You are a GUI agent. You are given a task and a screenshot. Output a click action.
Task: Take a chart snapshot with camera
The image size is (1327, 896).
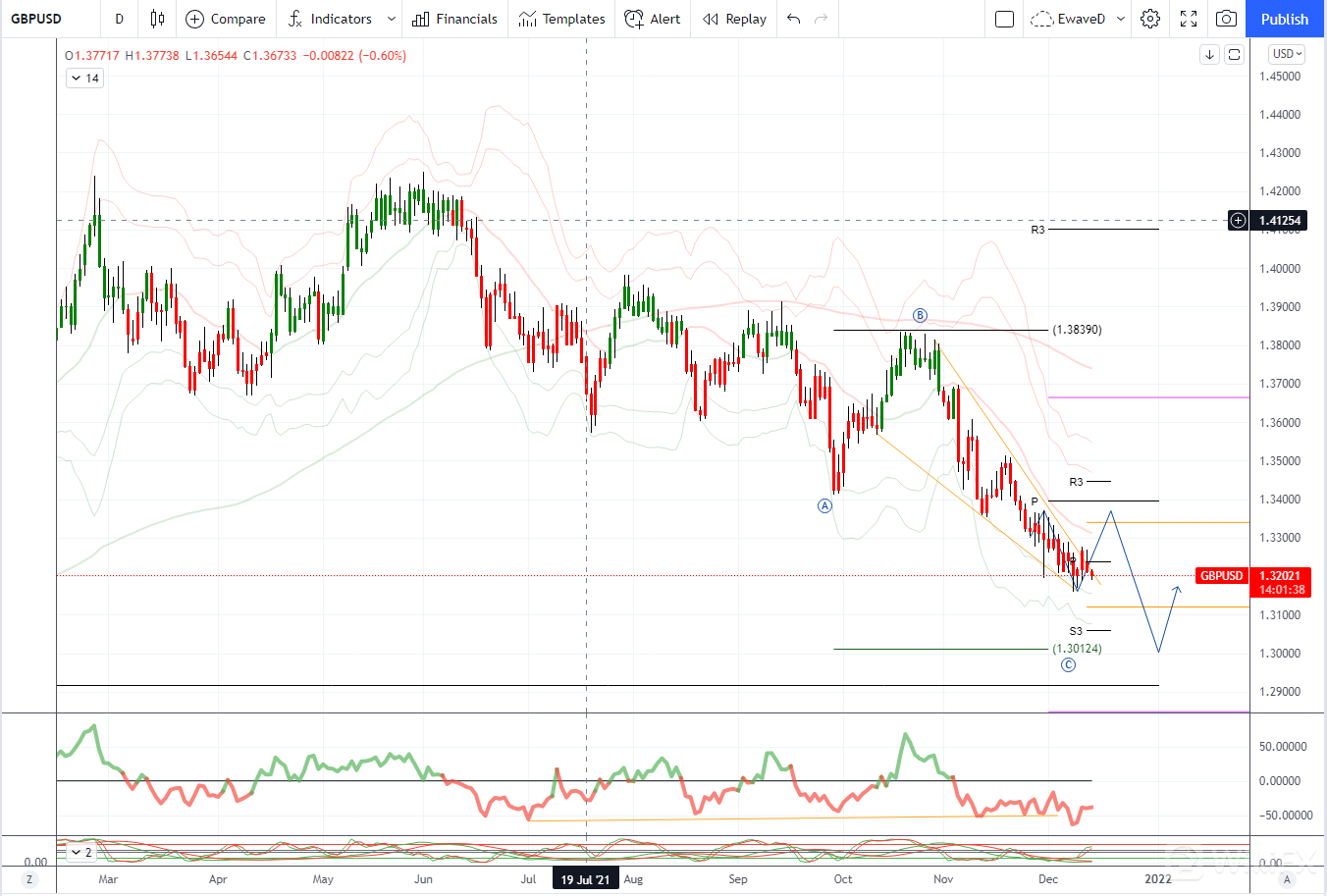[x=1226, y=19]
